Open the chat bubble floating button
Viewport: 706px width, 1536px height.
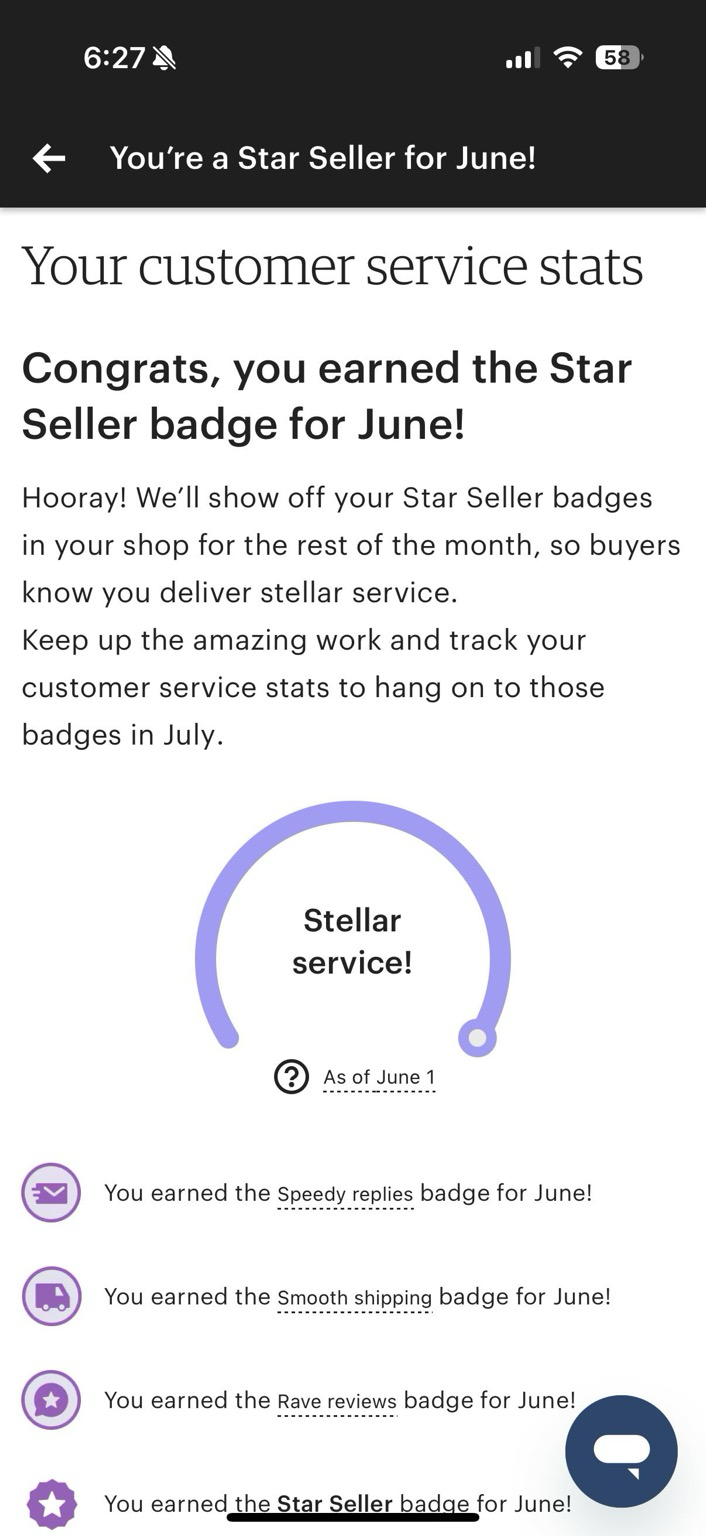(621, 1451)
